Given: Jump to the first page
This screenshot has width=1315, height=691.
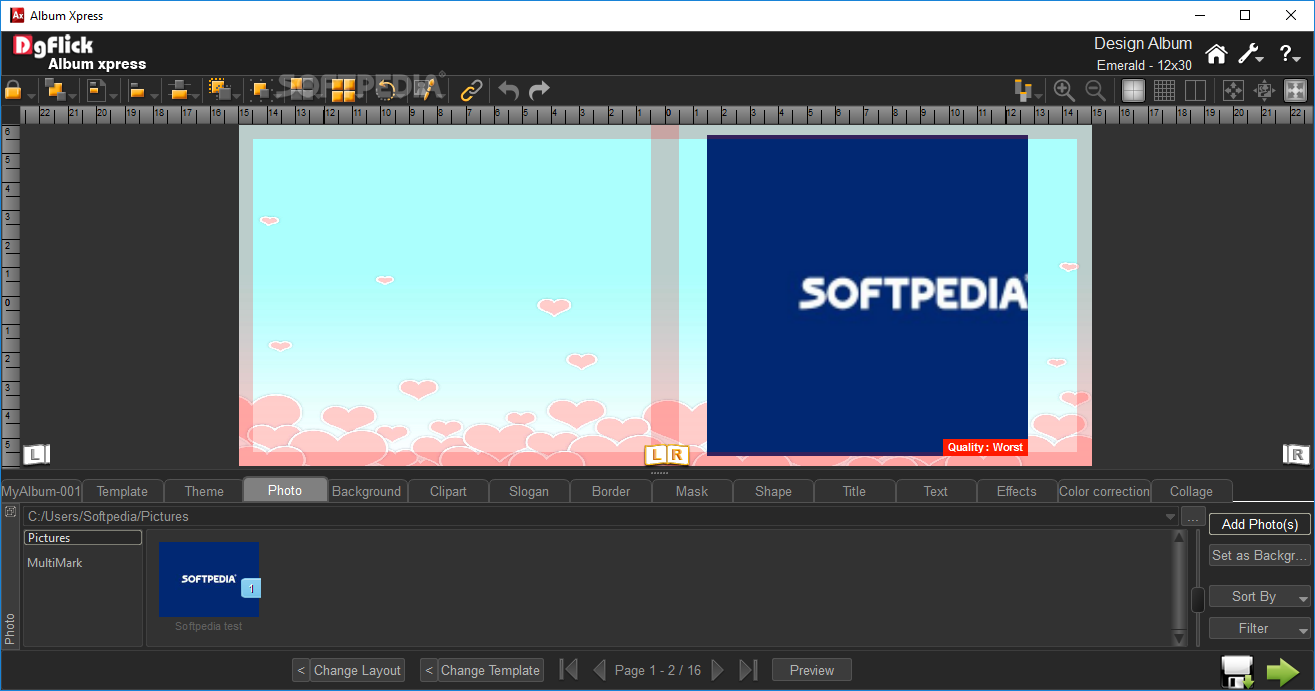Looking at the screenshot, I should tap(568, 670).
